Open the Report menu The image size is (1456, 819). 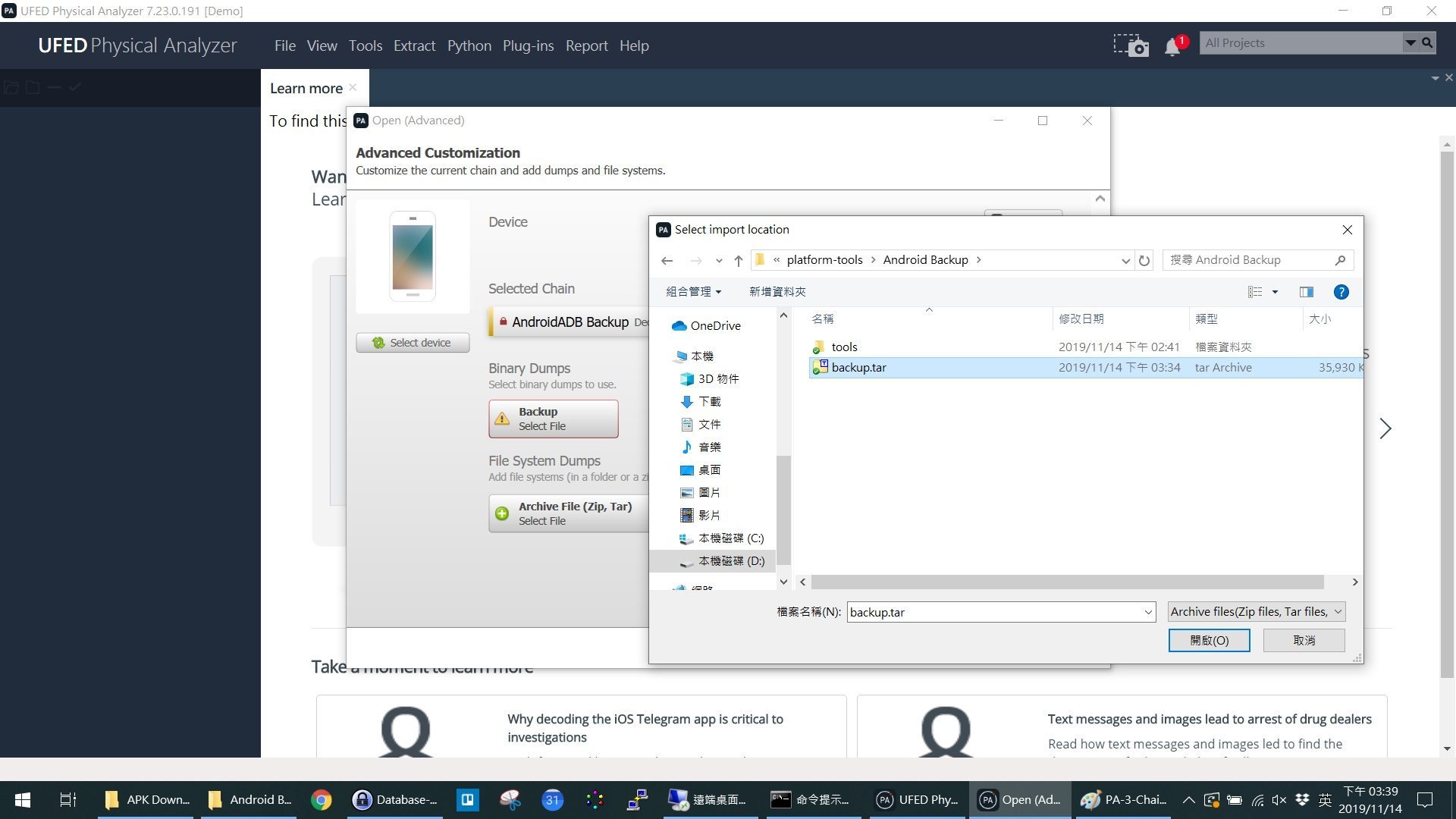[x=586, y=45]
